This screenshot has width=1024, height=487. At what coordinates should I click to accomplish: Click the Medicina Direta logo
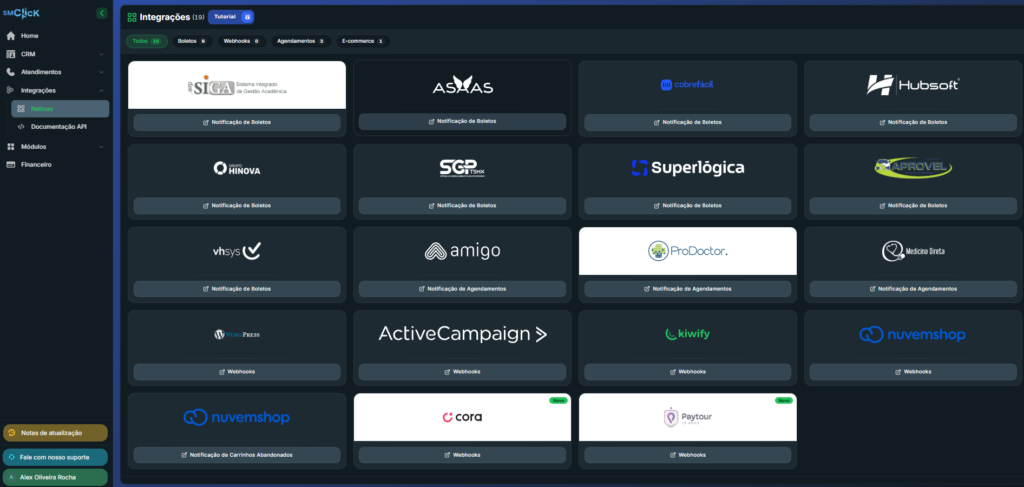(913, 251)
